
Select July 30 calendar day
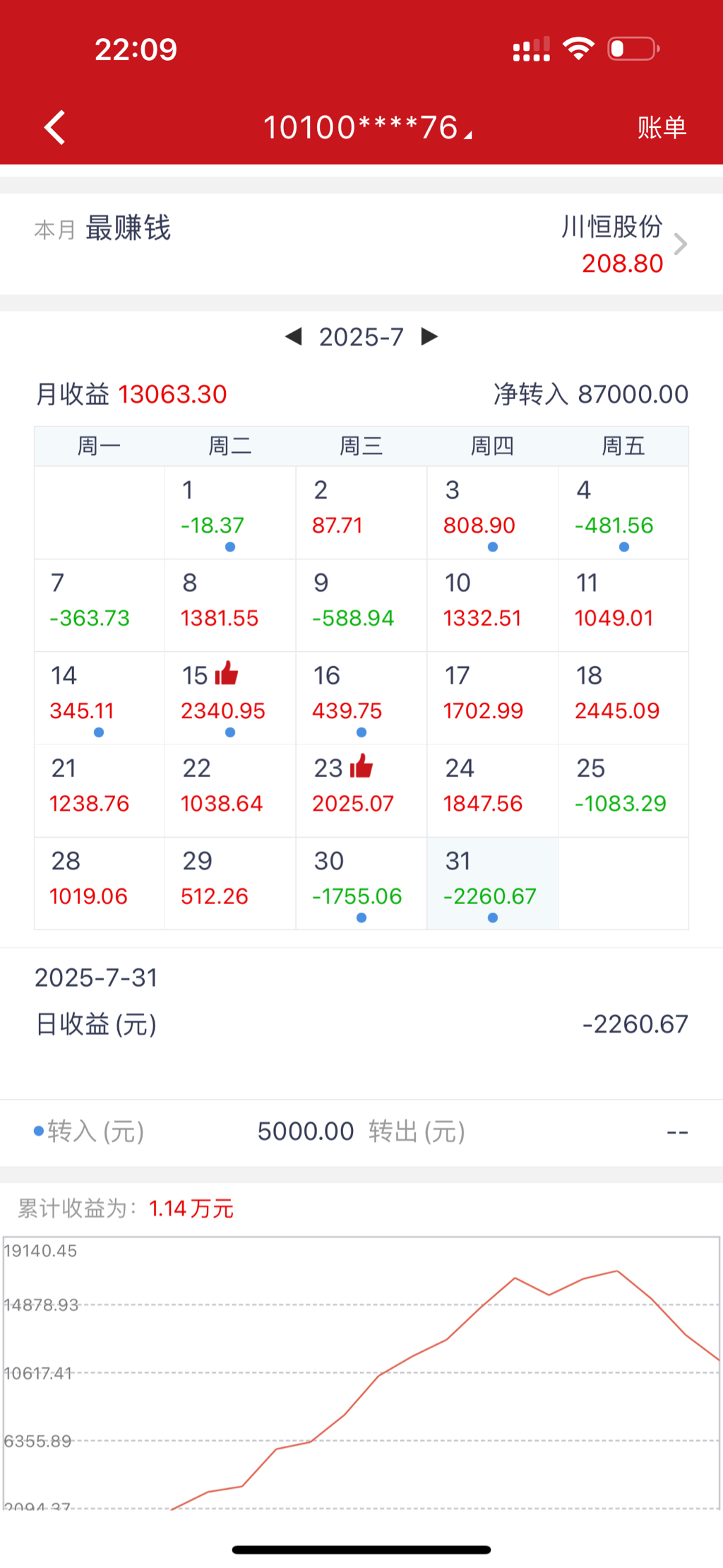click(361, 883)
